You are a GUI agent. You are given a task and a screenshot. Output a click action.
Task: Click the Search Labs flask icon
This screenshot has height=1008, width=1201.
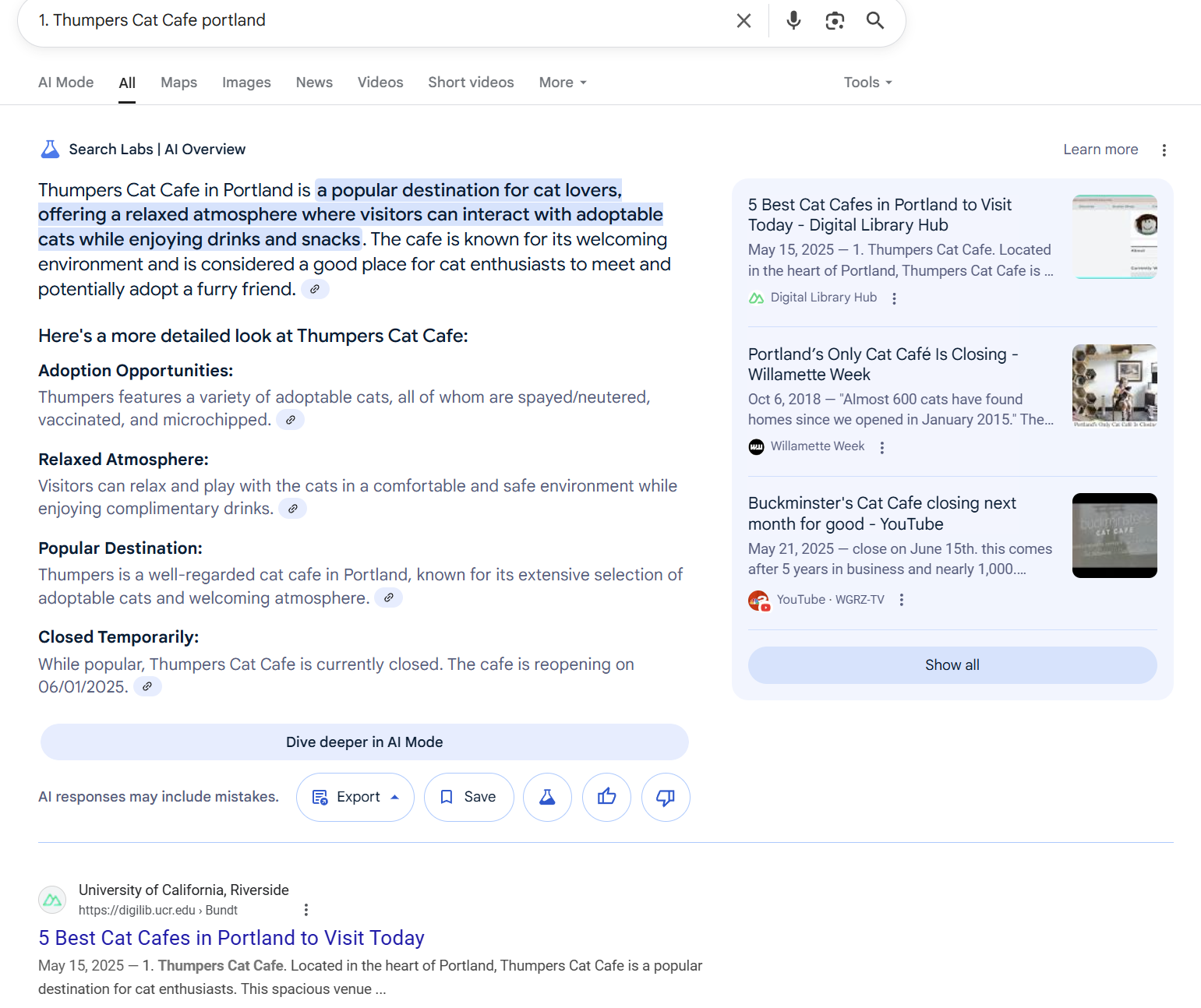[50, 149]
